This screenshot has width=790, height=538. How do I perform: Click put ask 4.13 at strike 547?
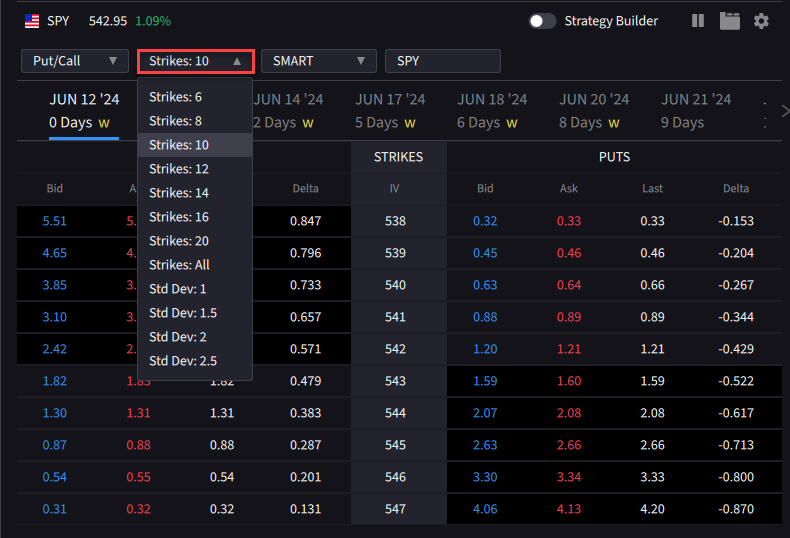(x=569, y=509)
